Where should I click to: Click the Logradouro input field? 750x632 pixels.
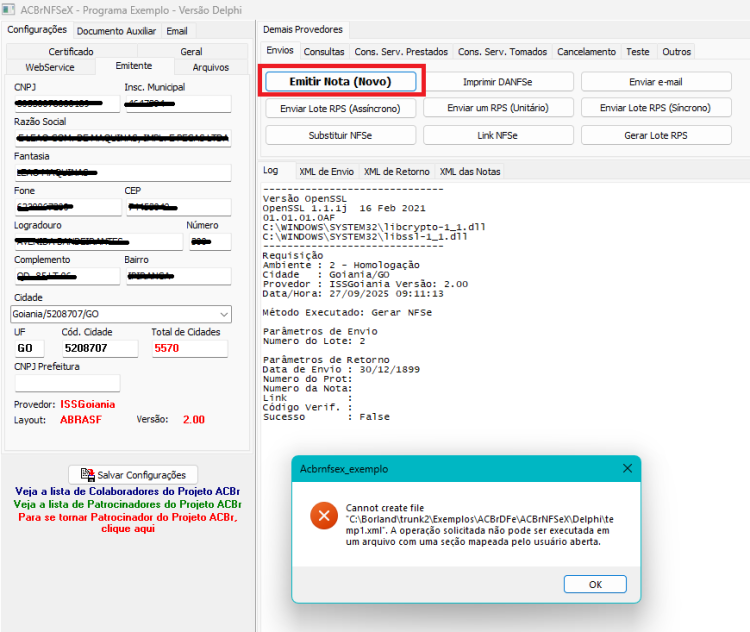(x=99, y=241)
